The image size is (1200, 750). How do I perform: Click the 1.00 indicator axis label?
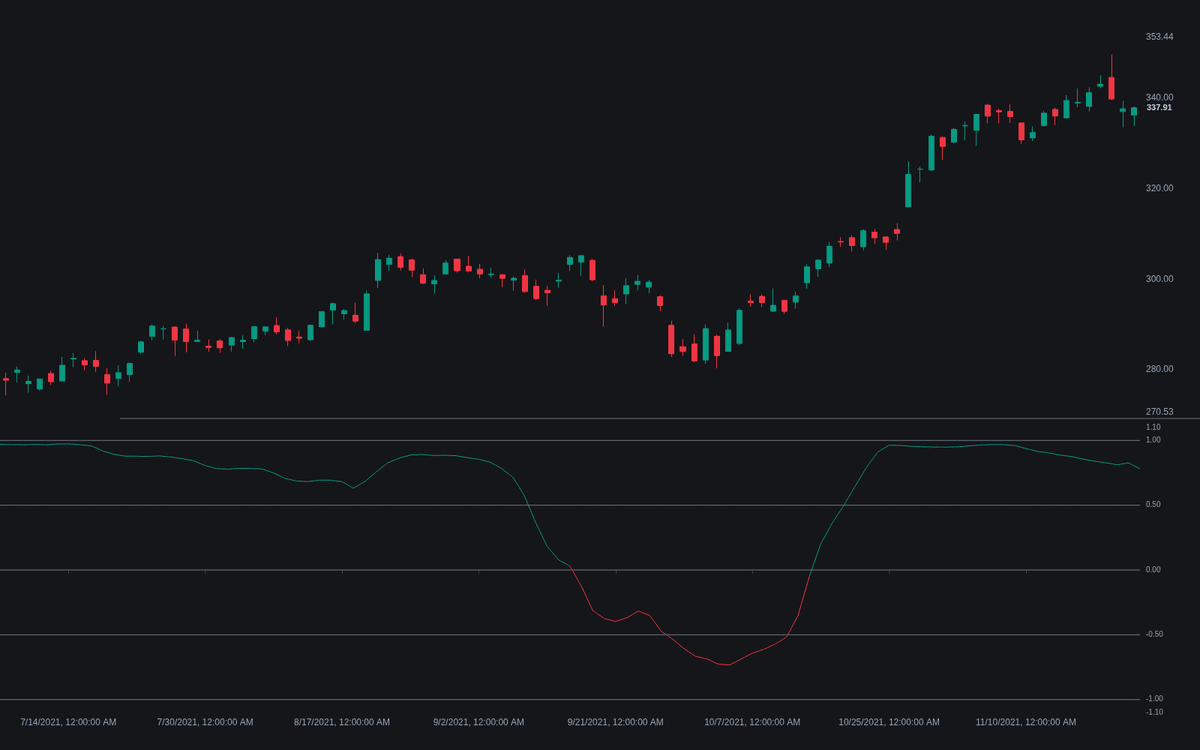tap(1153, 440)
